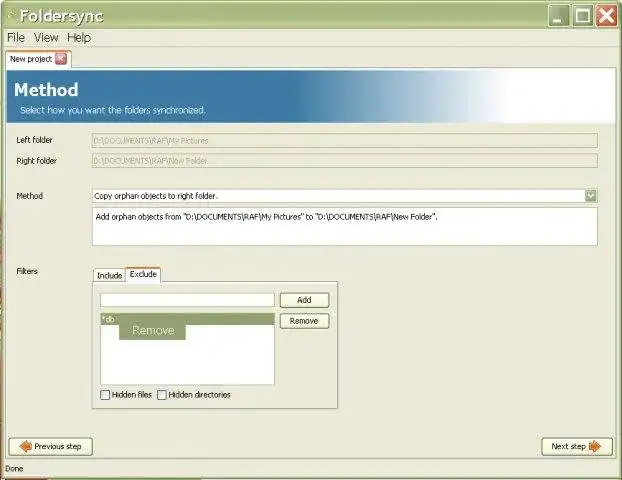Choose Remove in the popup menu
This screenshot has width=622, height=480.
pos(153,330)
